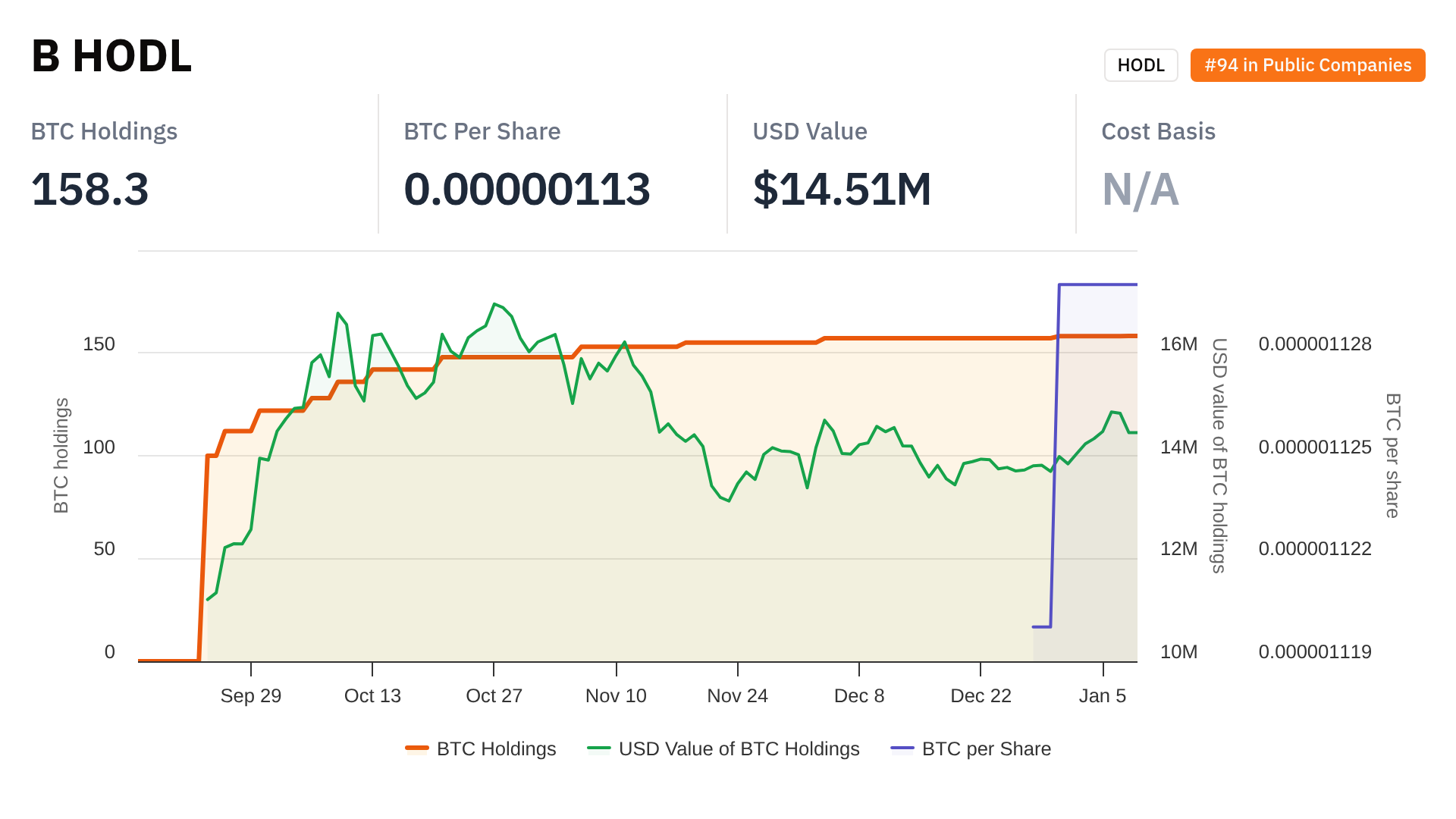Click the green USD Value legend swatch
This screenshot has width=1456, height=819.
click(x=599, y=749)
